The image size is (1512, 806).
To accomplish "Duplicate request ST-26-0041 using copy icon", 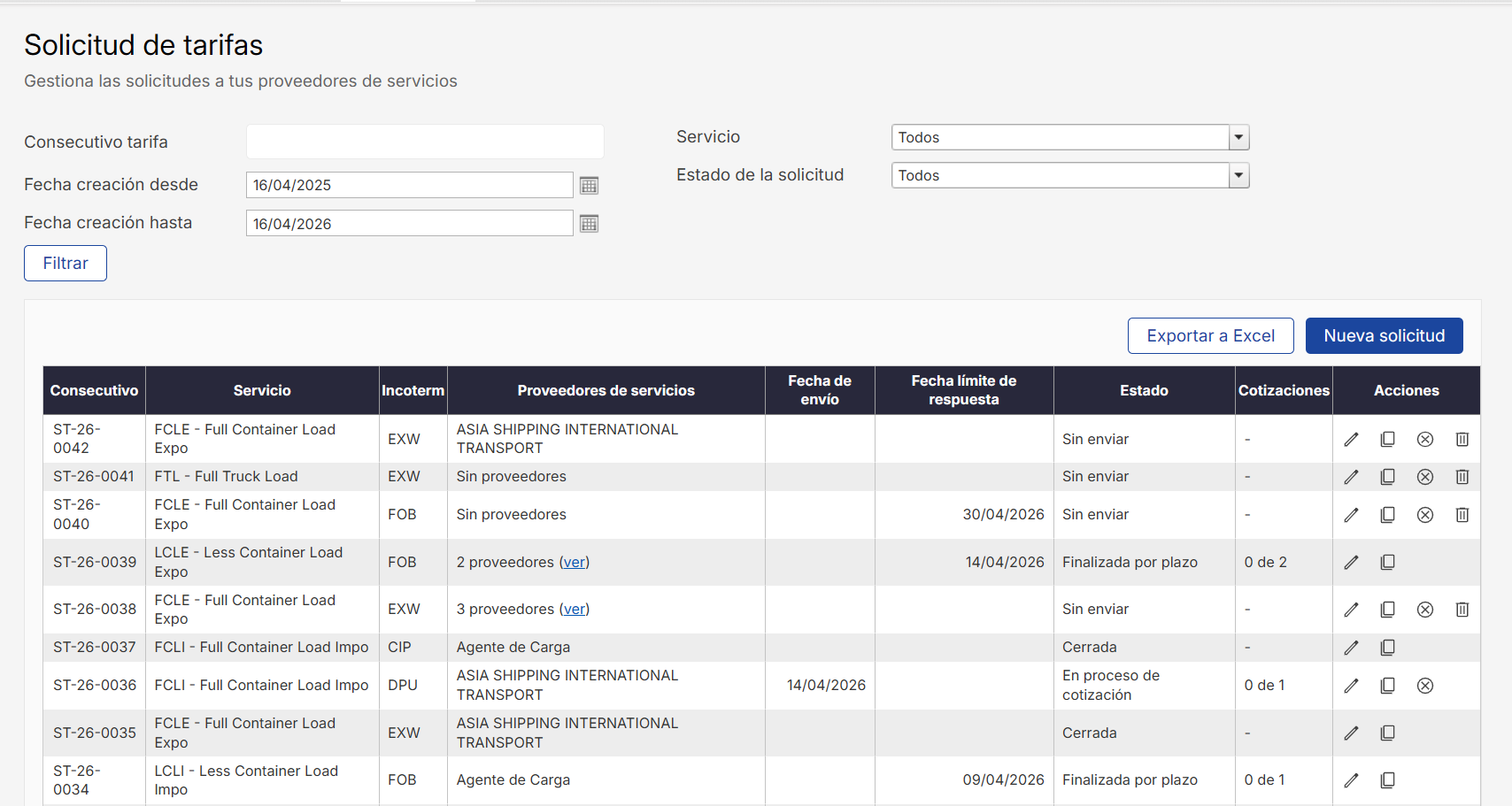I will coord(1388,477).
